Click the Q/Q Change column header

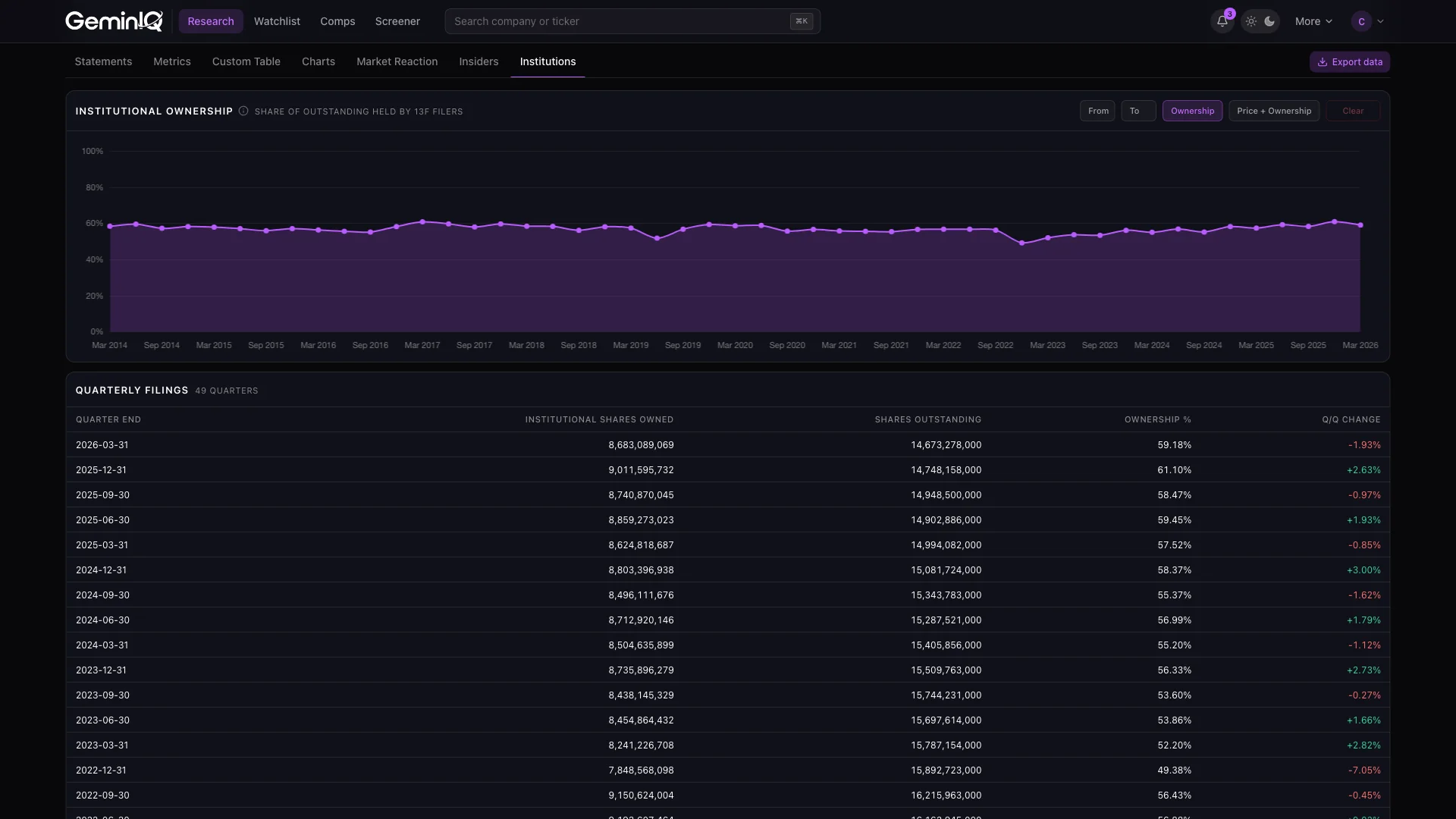(x=1351, y=419)
